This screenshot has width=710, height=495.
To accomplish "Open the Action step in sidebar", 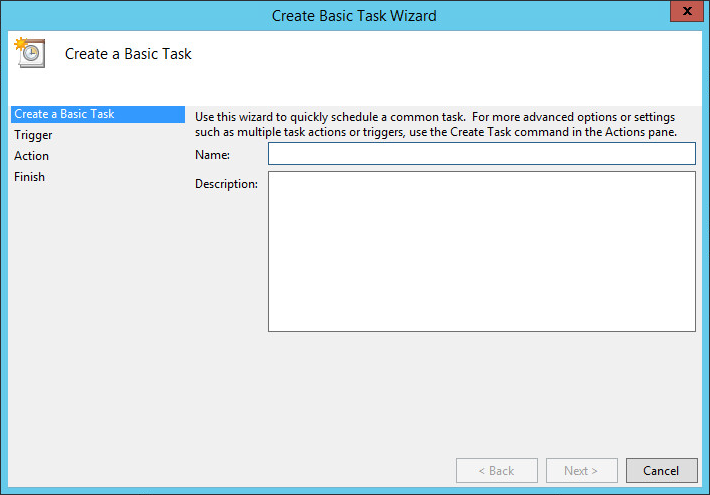I will pos(31,156).
